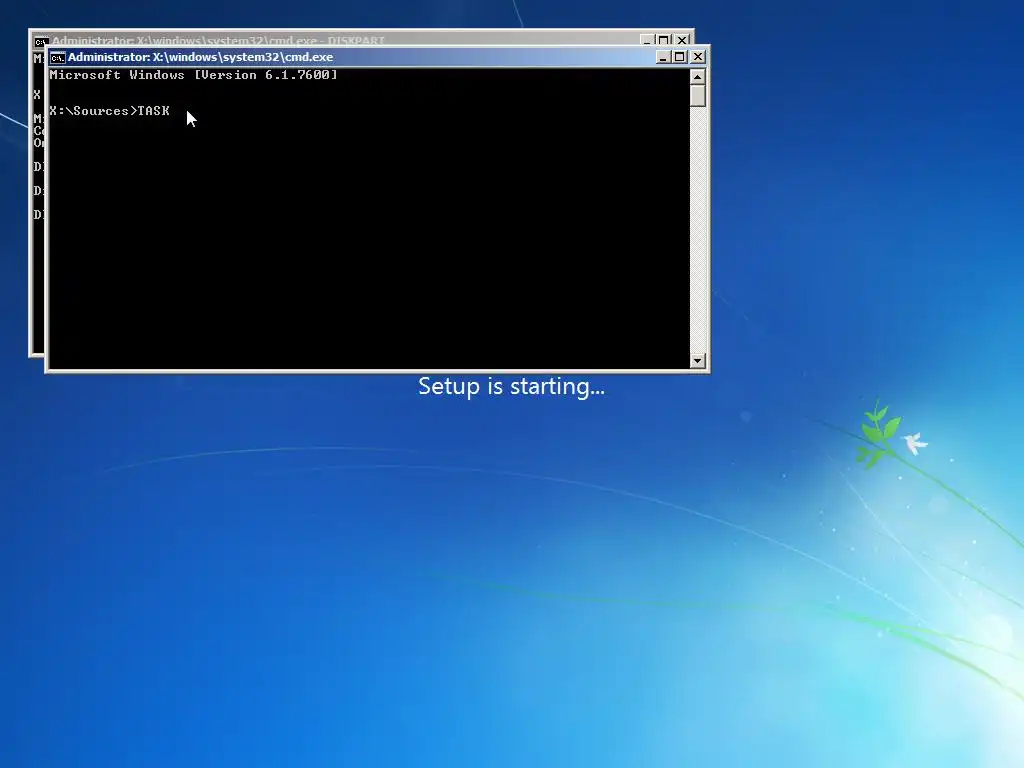Click the 'Setup is starting...' text
The width and height of the screenshot is (1024, 768).
pos(511,387)
